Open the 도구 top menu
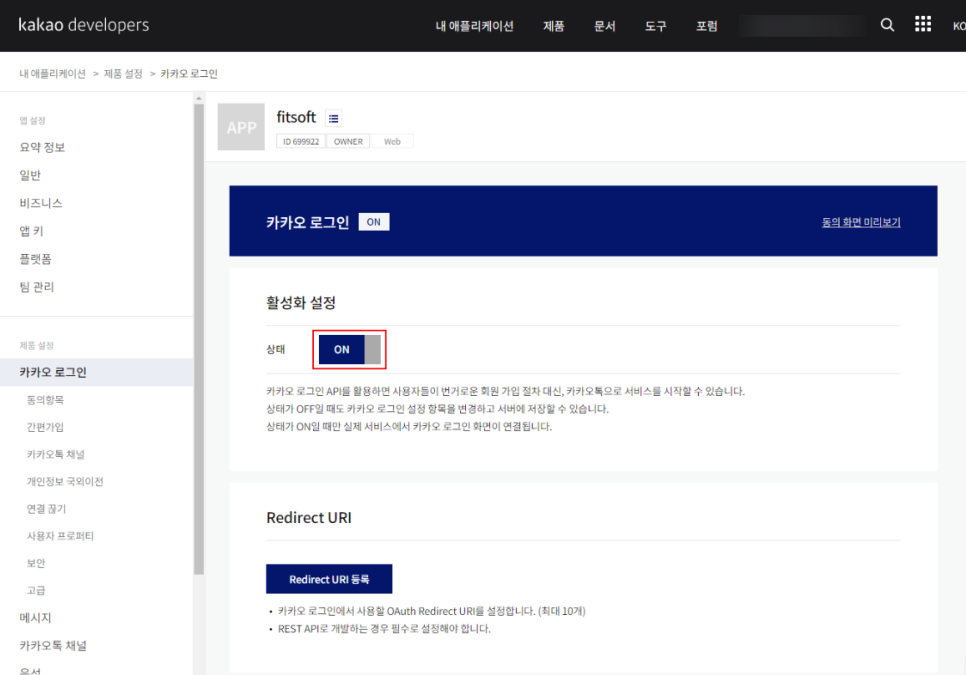 point(656,26)
